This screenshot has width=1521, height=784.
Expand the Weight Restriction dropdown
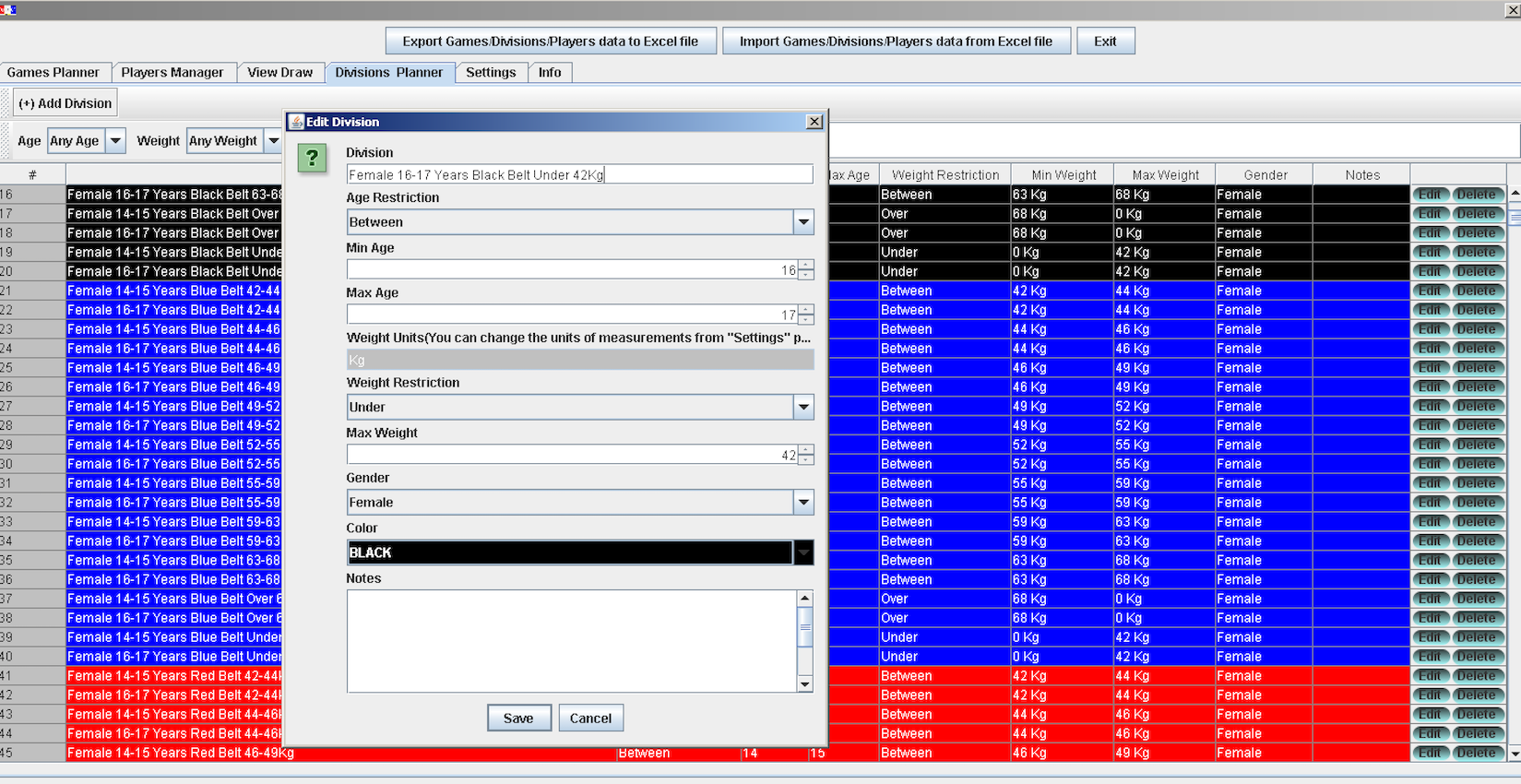(803, 407)
